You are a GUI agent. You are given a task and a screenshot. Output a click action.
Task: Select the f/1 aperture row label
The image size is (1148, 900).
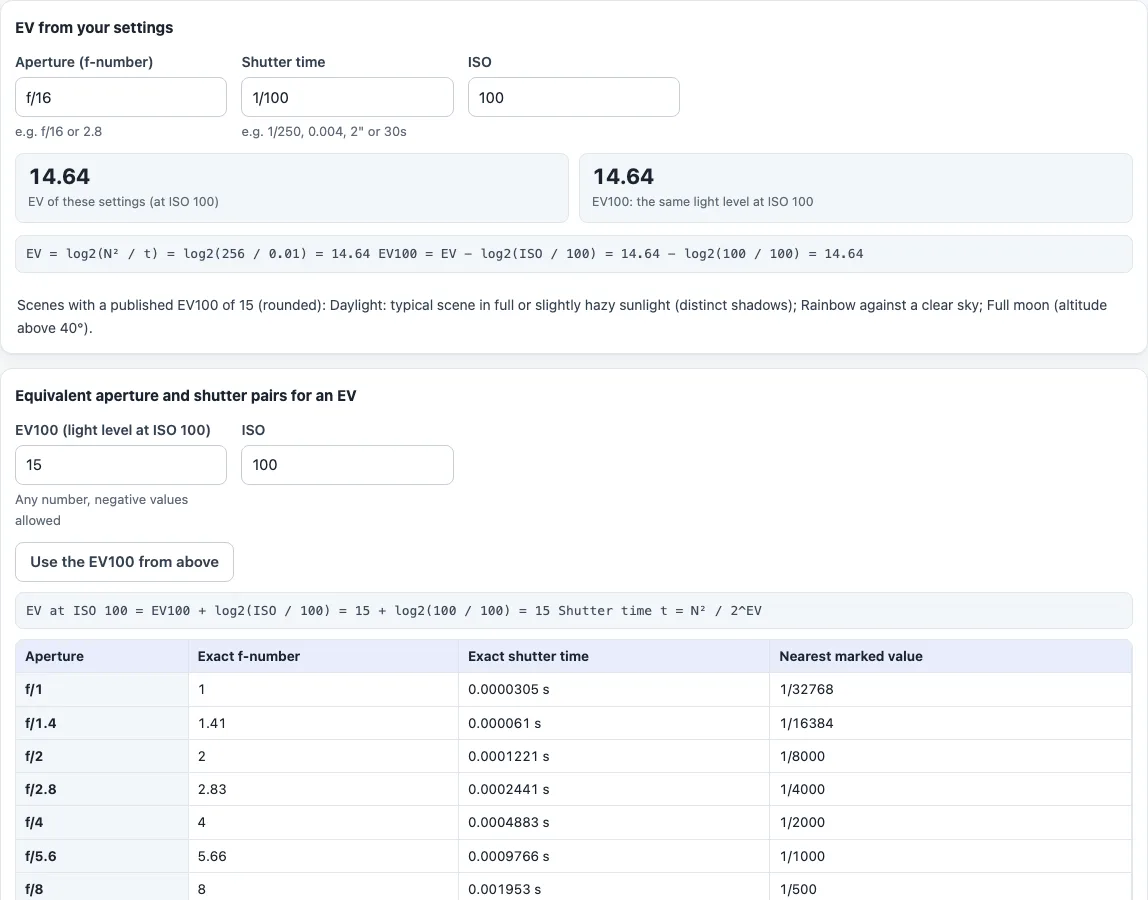[x=34, y=690]
